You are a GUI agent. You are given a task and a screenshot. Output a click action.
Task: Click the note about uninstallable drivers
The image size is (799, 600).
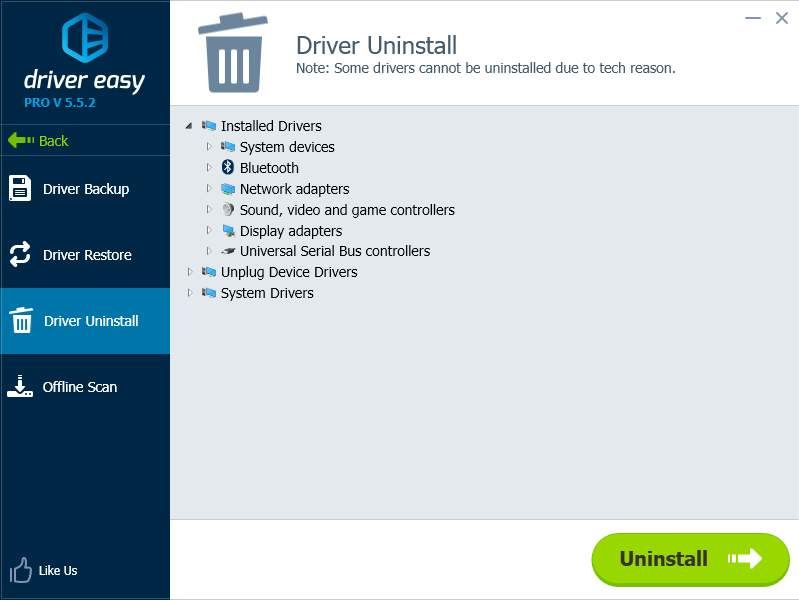(486, 68)
